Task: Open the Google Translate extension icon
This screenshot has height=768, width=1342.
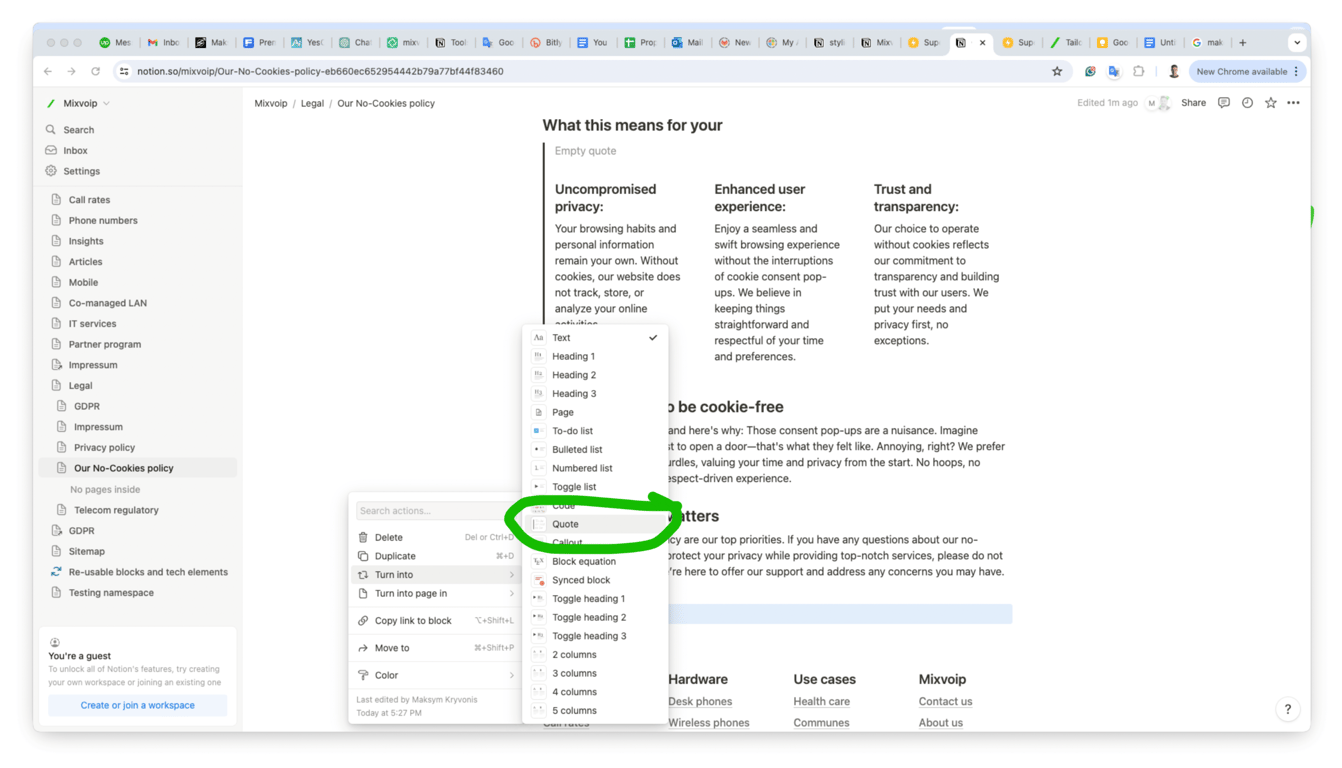Action: (1114, 72)
